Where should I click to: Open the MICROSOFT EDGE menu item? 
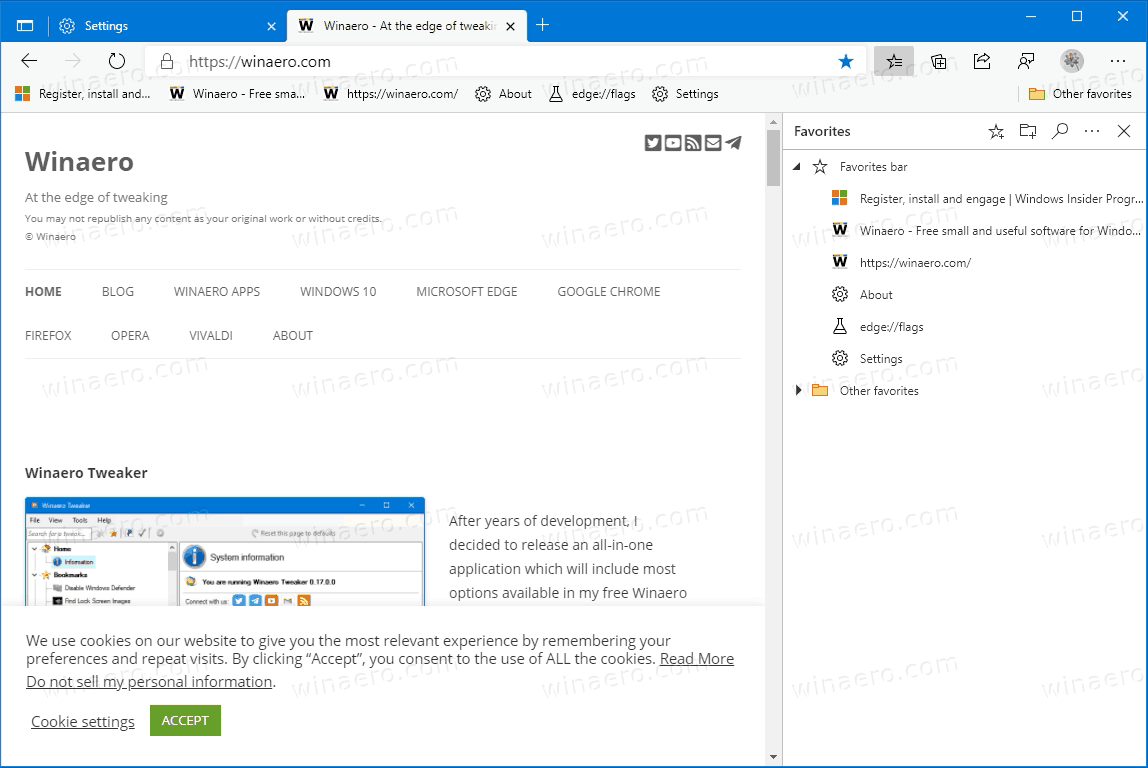(x=467, y=292)
